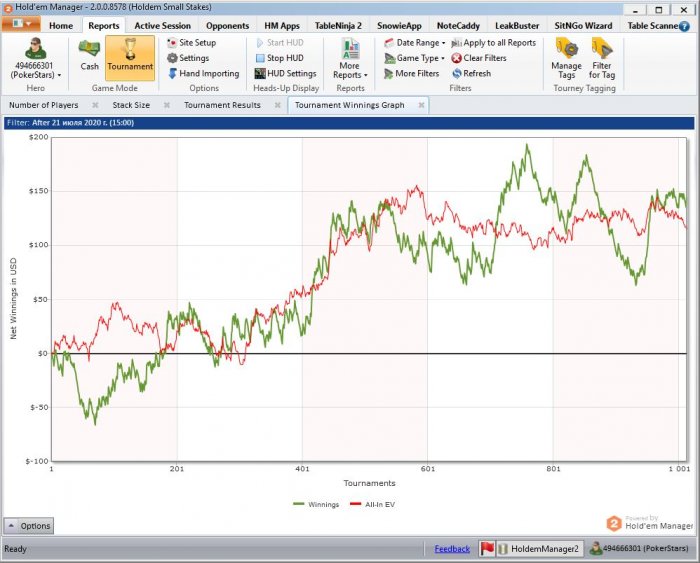Open the SnowieApp tab
Viewport: 700px width, 563px height.
click(399, 26)
